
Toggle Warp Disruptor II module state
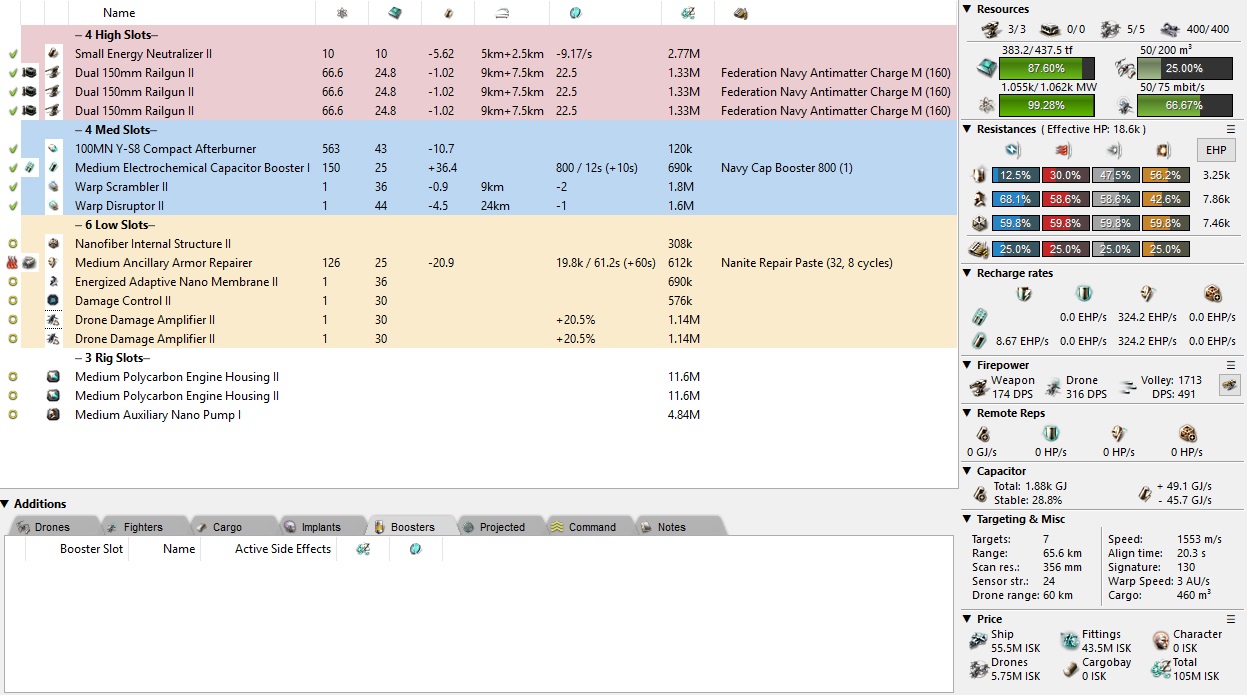pos(13,206)
